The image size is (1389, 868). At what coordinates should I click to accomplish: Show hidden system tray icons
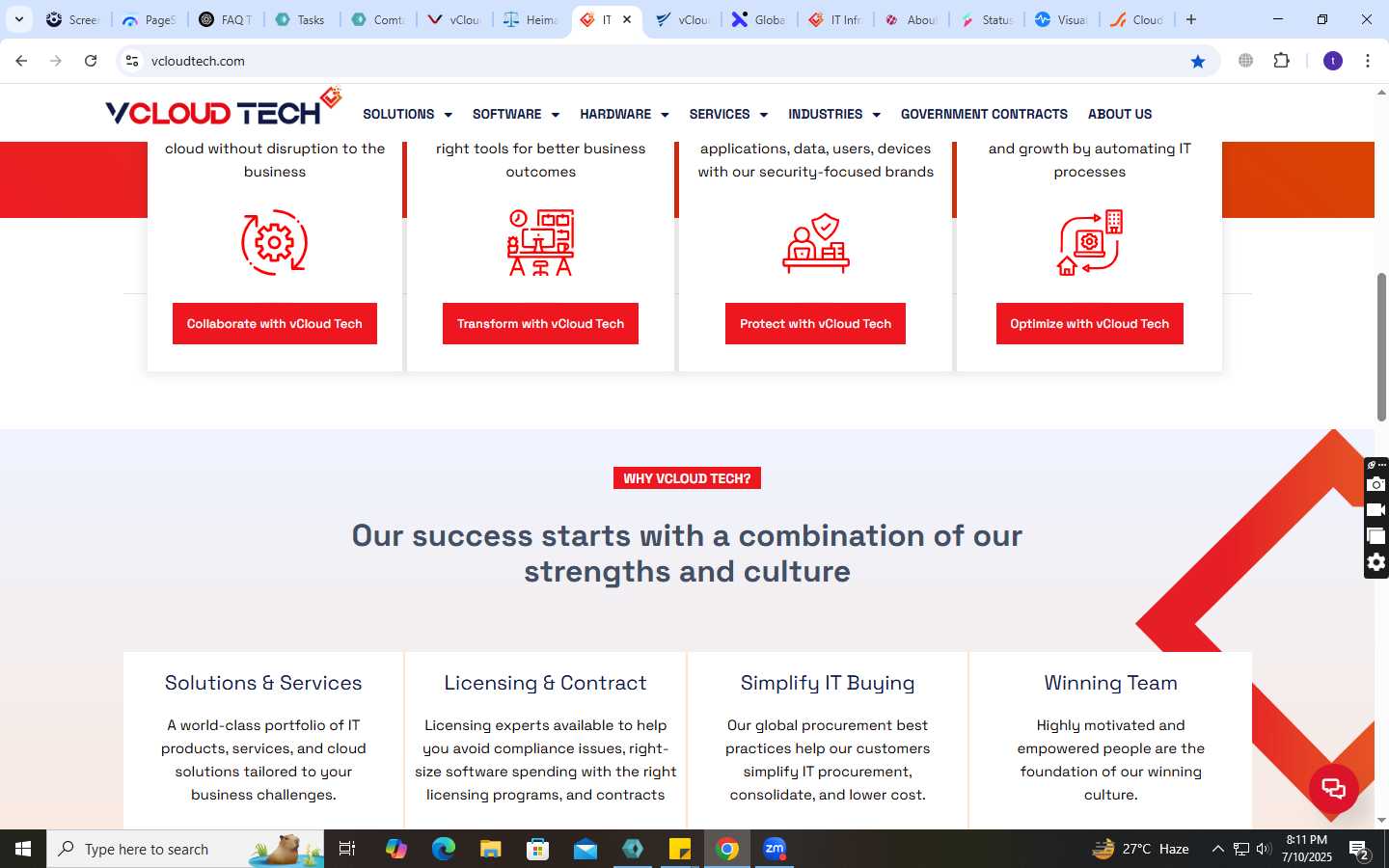1217,849
